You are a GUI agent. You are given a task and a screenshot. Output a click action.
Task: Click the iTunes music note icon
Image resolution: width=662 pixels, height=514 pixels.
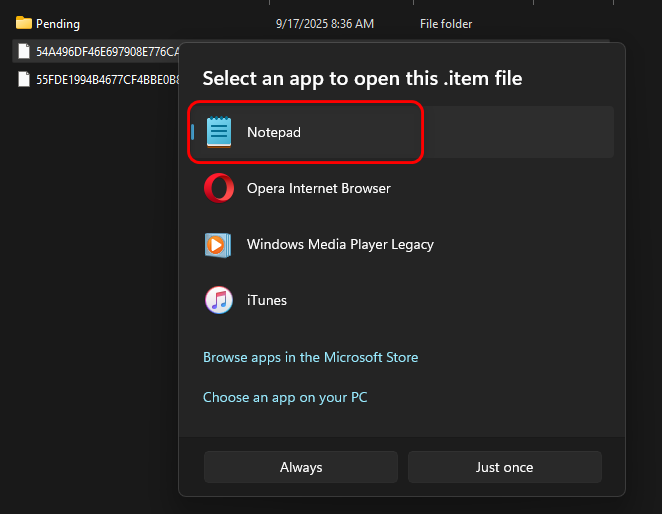click(x=219, y=300)
